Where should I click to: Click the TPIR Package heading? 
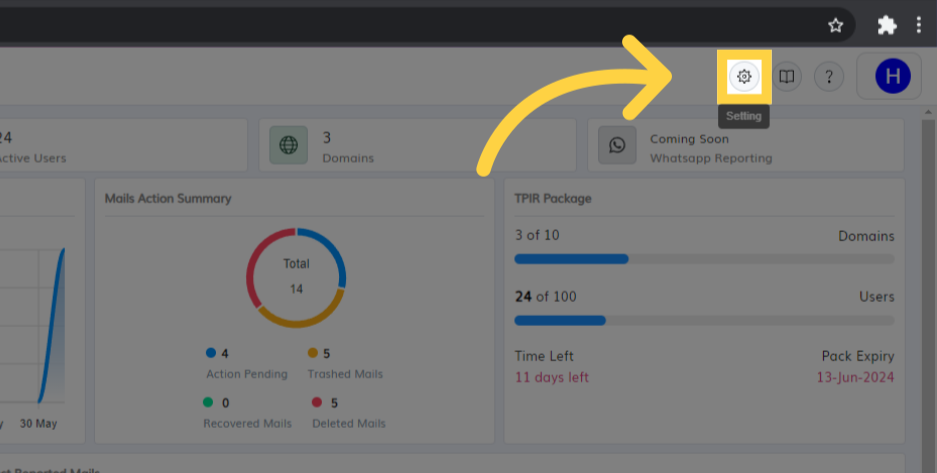click(553, 198)
